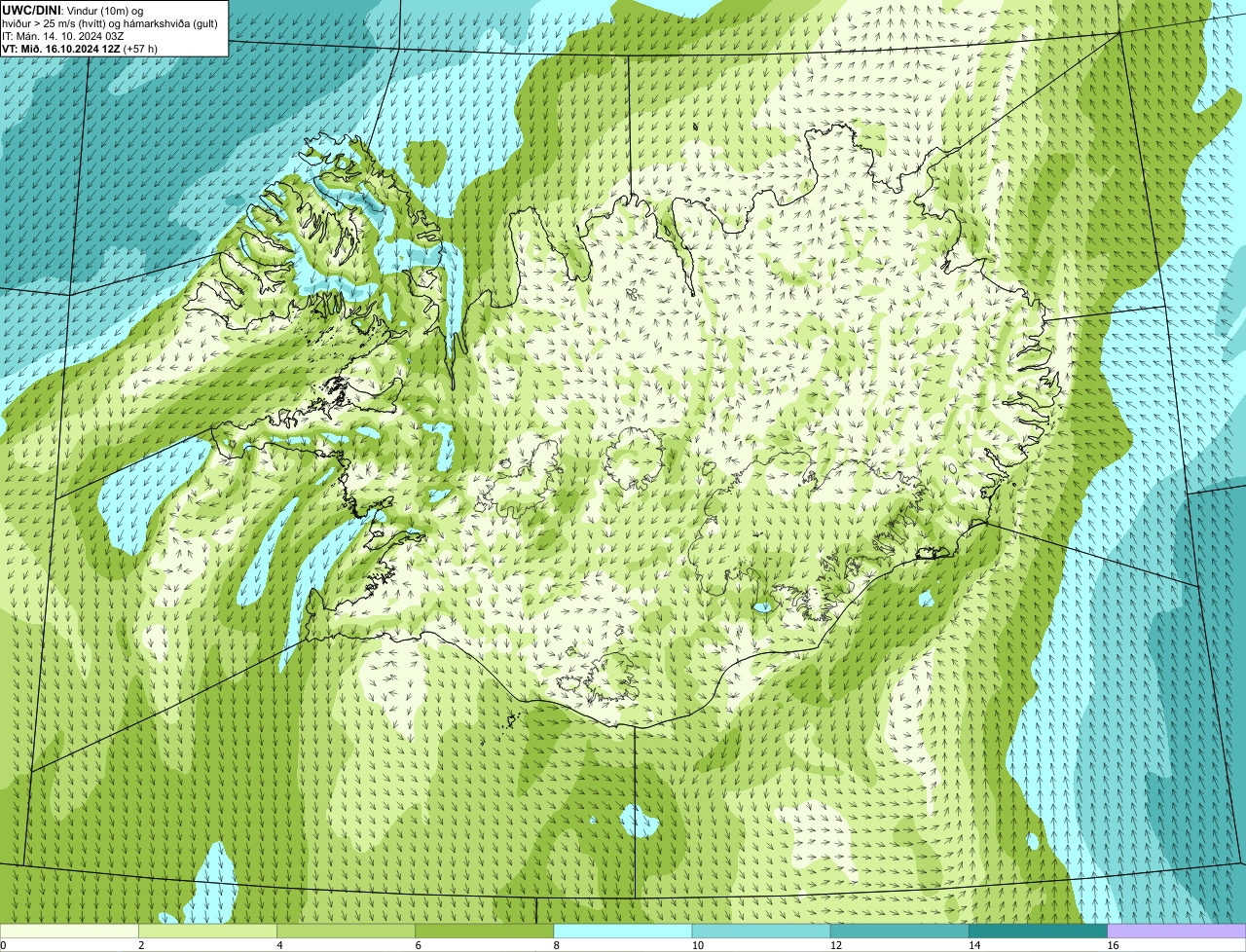Viewport: 1246px width, 952px height.
Task: Click legend label "10"
Action: [698, 945]
